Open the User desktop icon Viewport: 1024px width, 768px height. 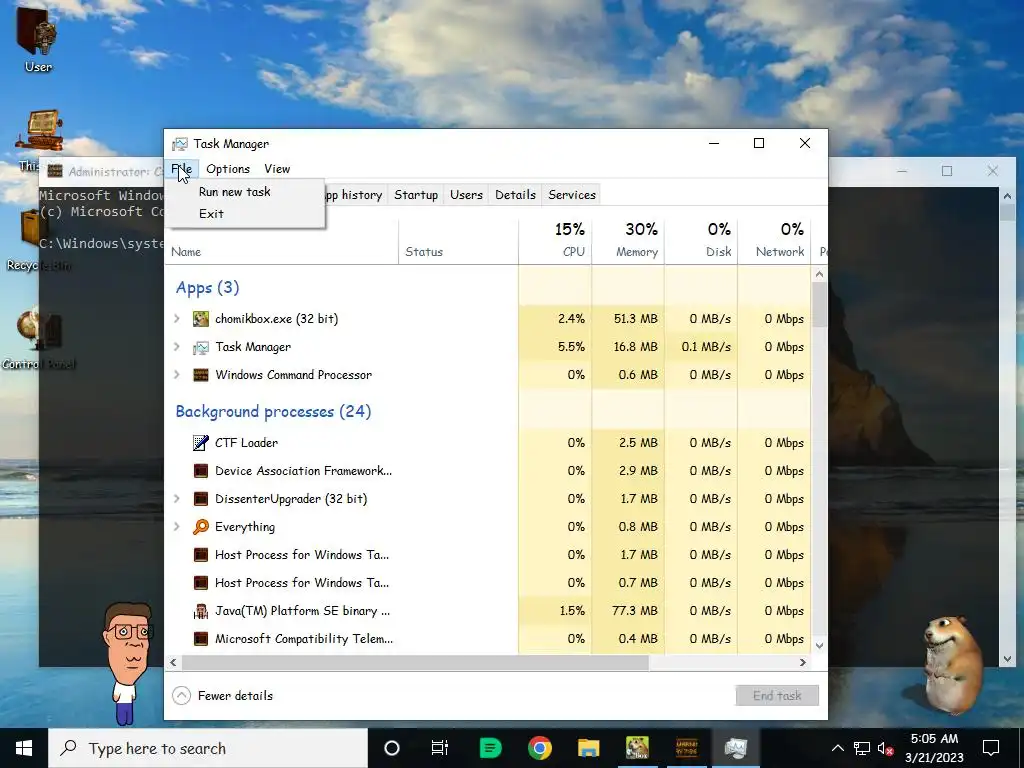pos(37,38)
